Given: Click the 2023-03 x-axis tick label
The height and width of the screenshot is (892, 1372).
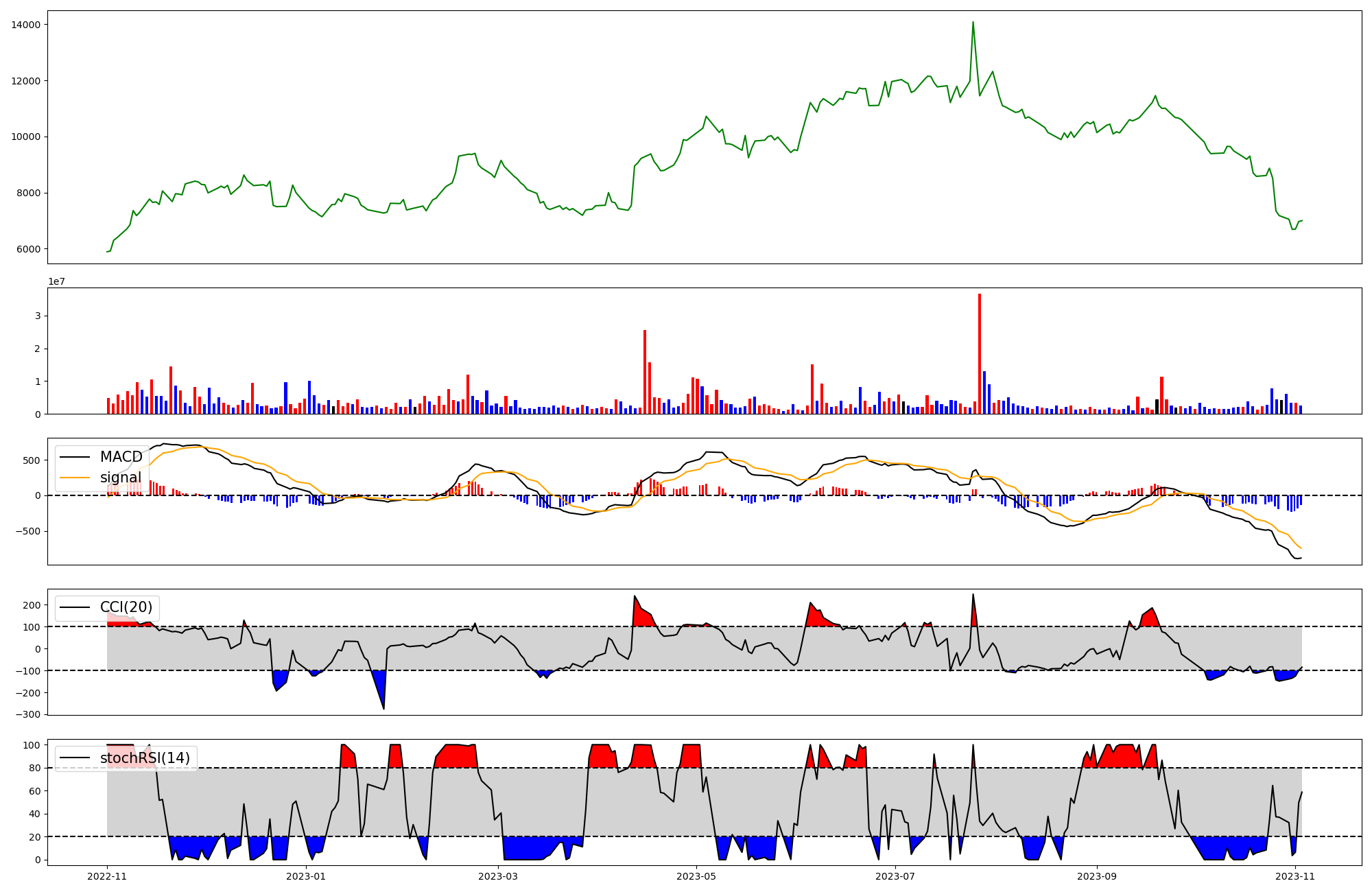Looking at the screenshot, I should [498, 876].
